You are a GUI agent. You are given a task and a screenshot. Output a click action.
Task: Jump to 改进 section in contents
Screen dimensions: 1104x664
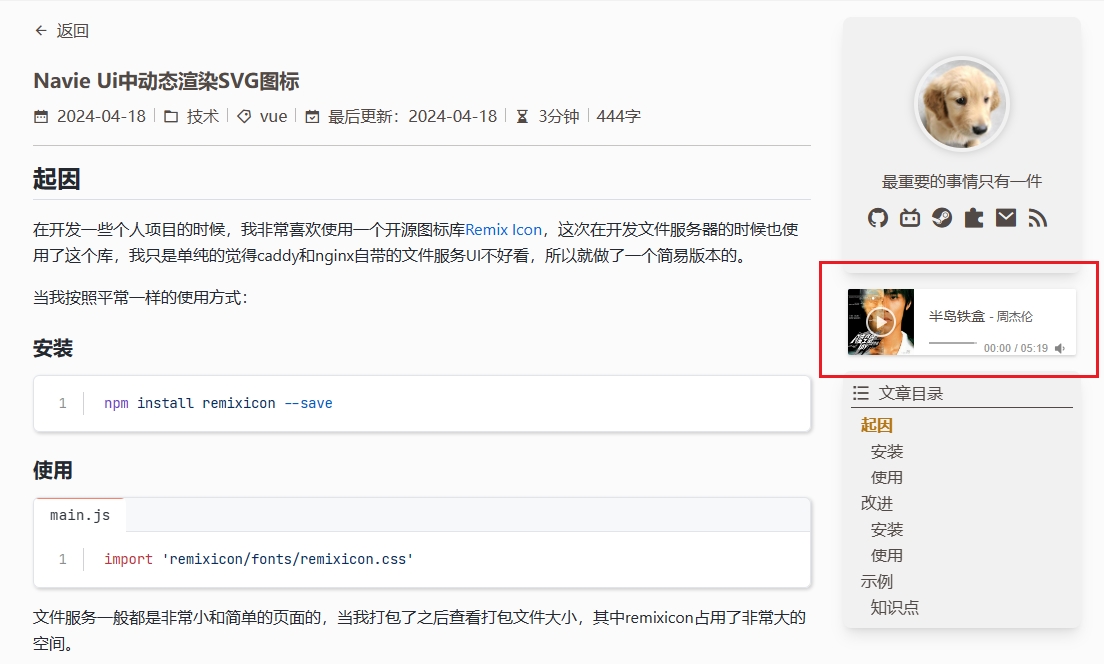(876, 503)
